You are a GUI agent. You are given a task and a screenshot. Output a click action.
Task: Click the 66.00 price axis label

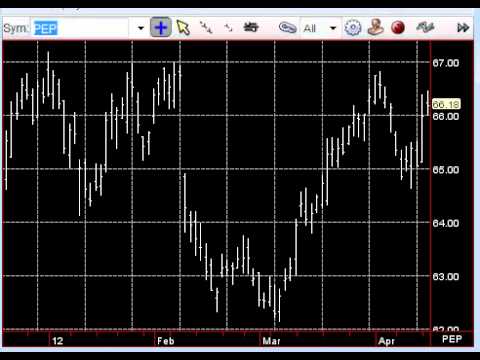446,116
